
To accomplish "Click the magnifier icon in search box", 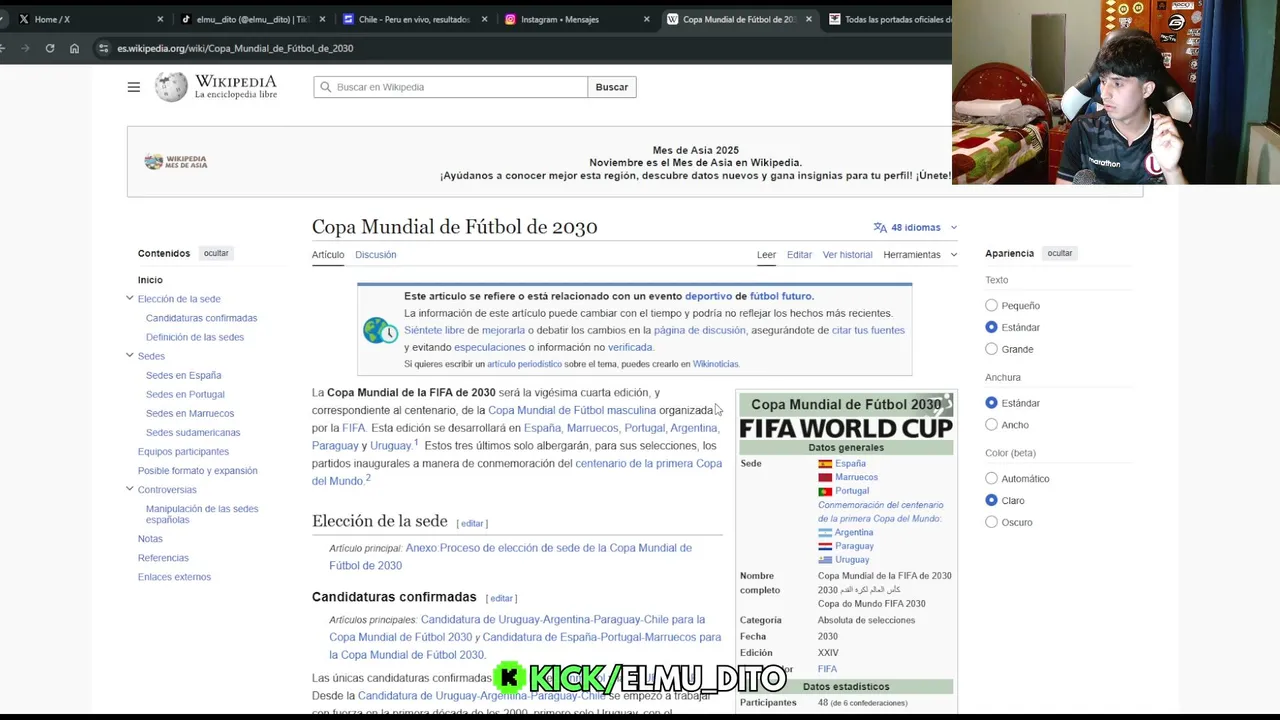I will pyautogui.click(x=325, y=87).
